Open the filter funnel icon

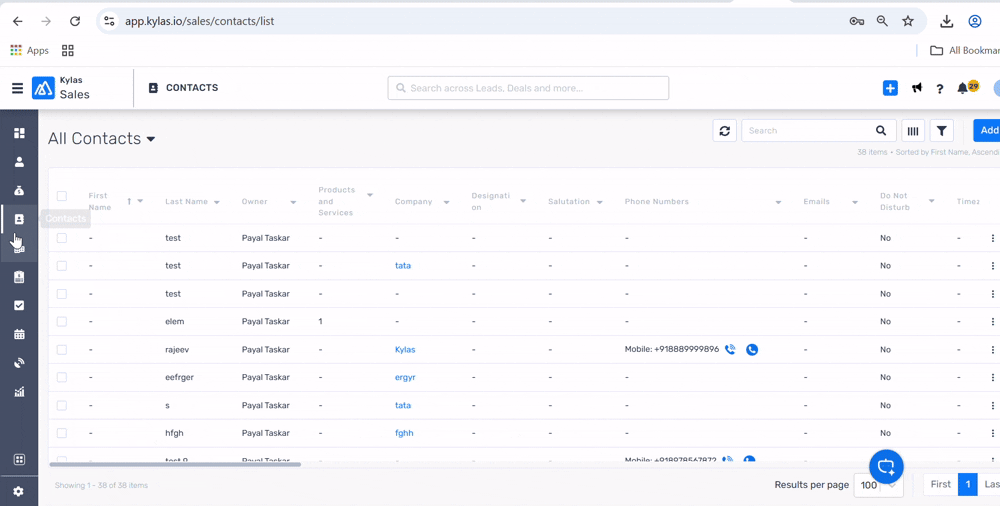pos(941,131)
